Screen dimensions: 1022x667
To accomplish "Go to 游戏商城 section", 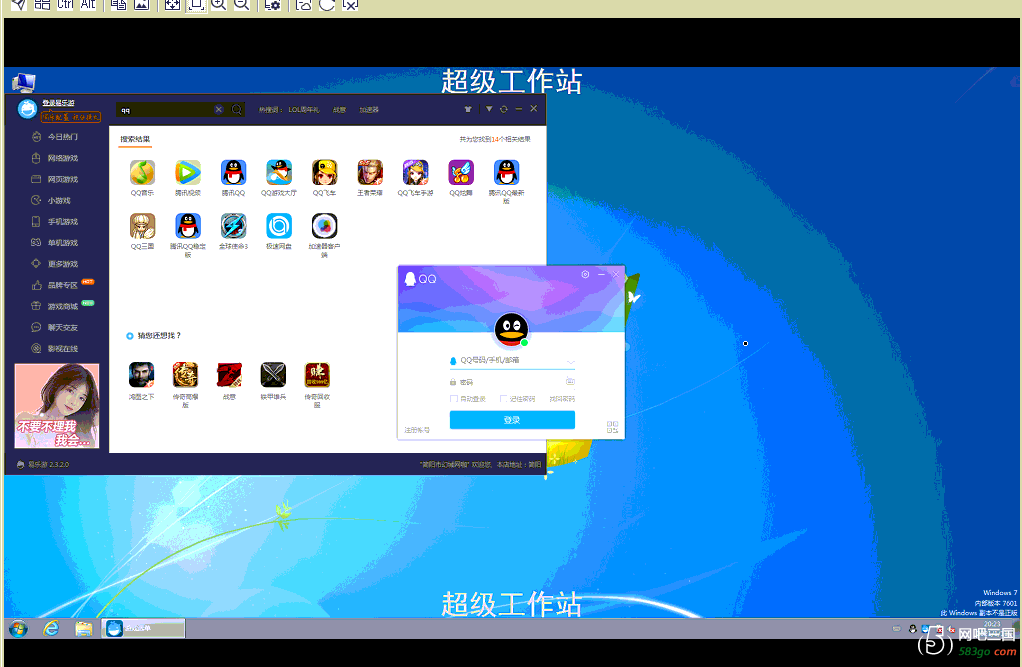I will pyautogui.click(x=63, y=306).
